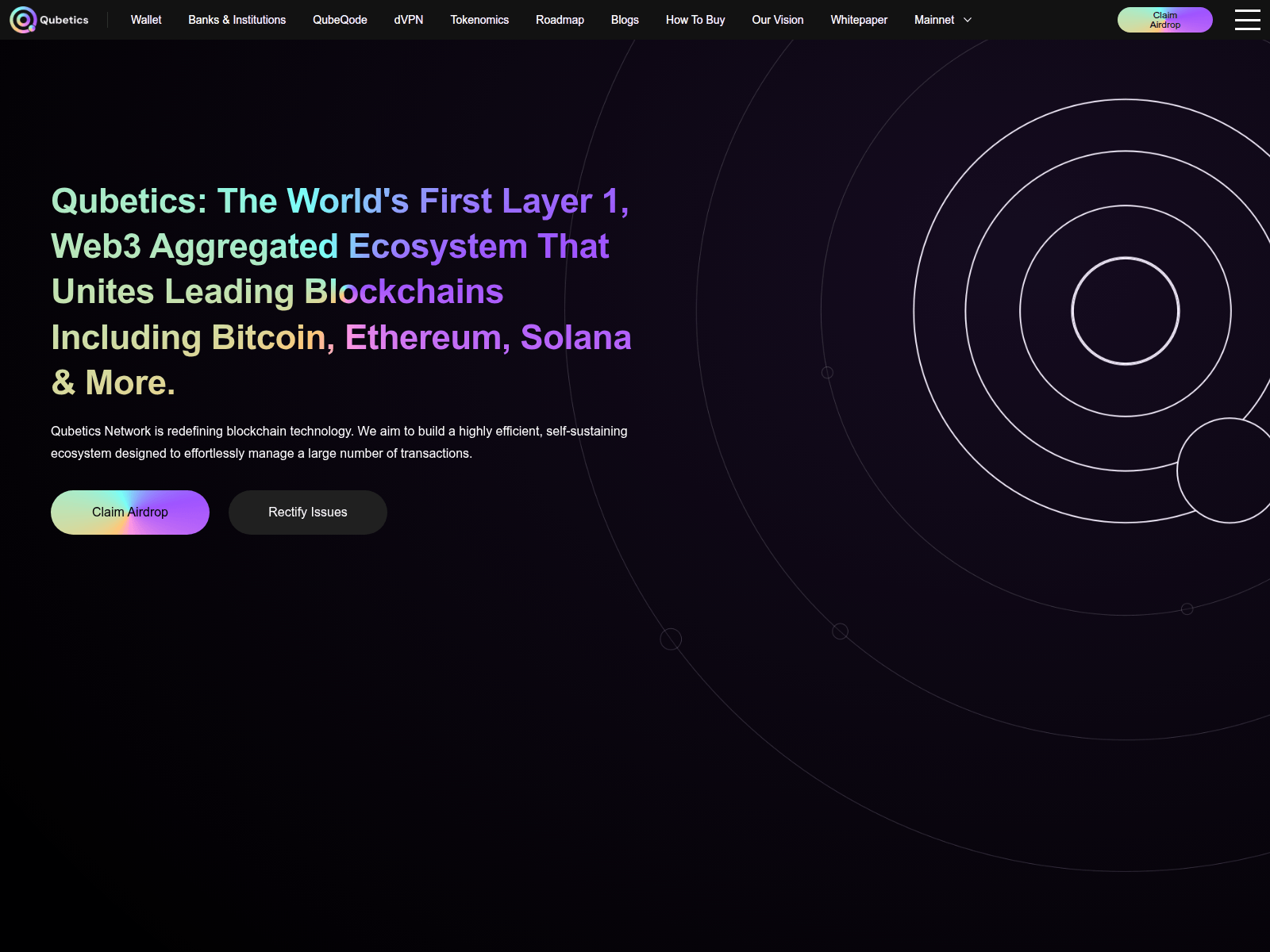Open the Wallet nav link
Screen dimensions: 1270x952
146,20
